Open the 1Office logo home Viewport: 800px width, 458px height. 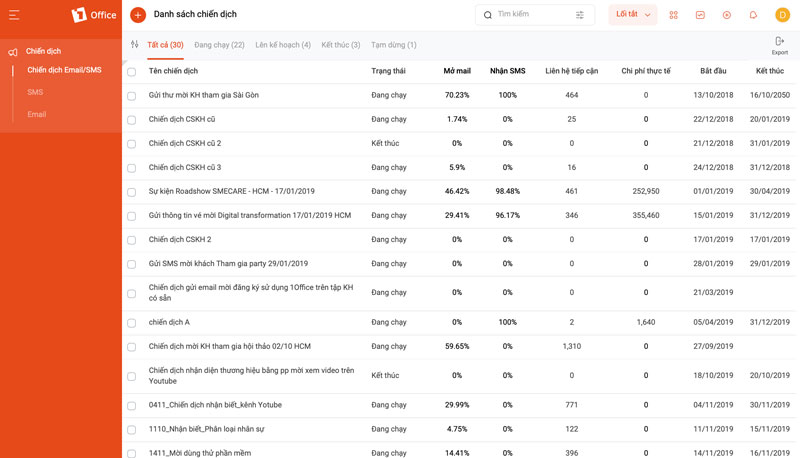pyautogui.click(x=94, y=15)
